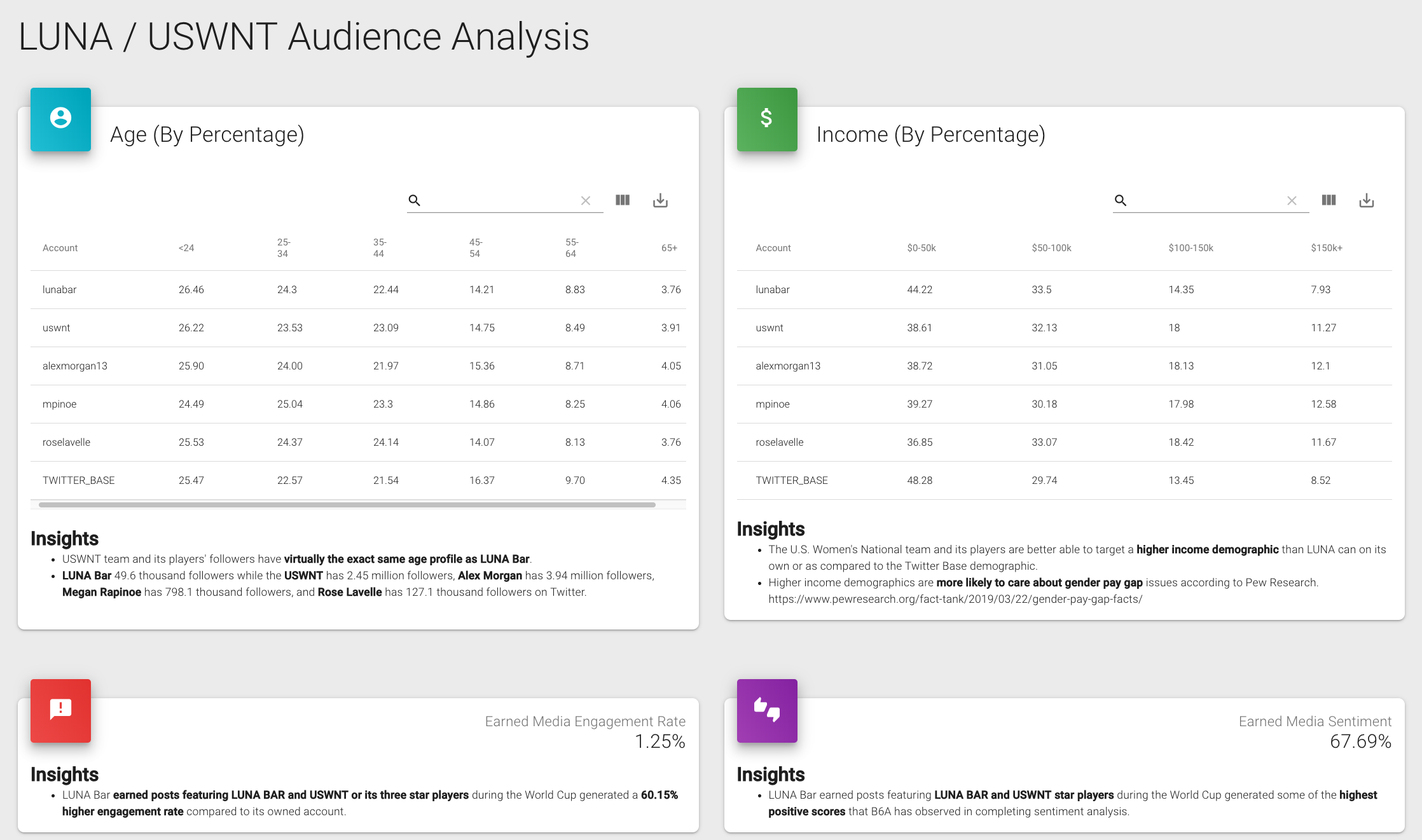
Task: Select uswnt row in Income table
Action: [1065, 327]
